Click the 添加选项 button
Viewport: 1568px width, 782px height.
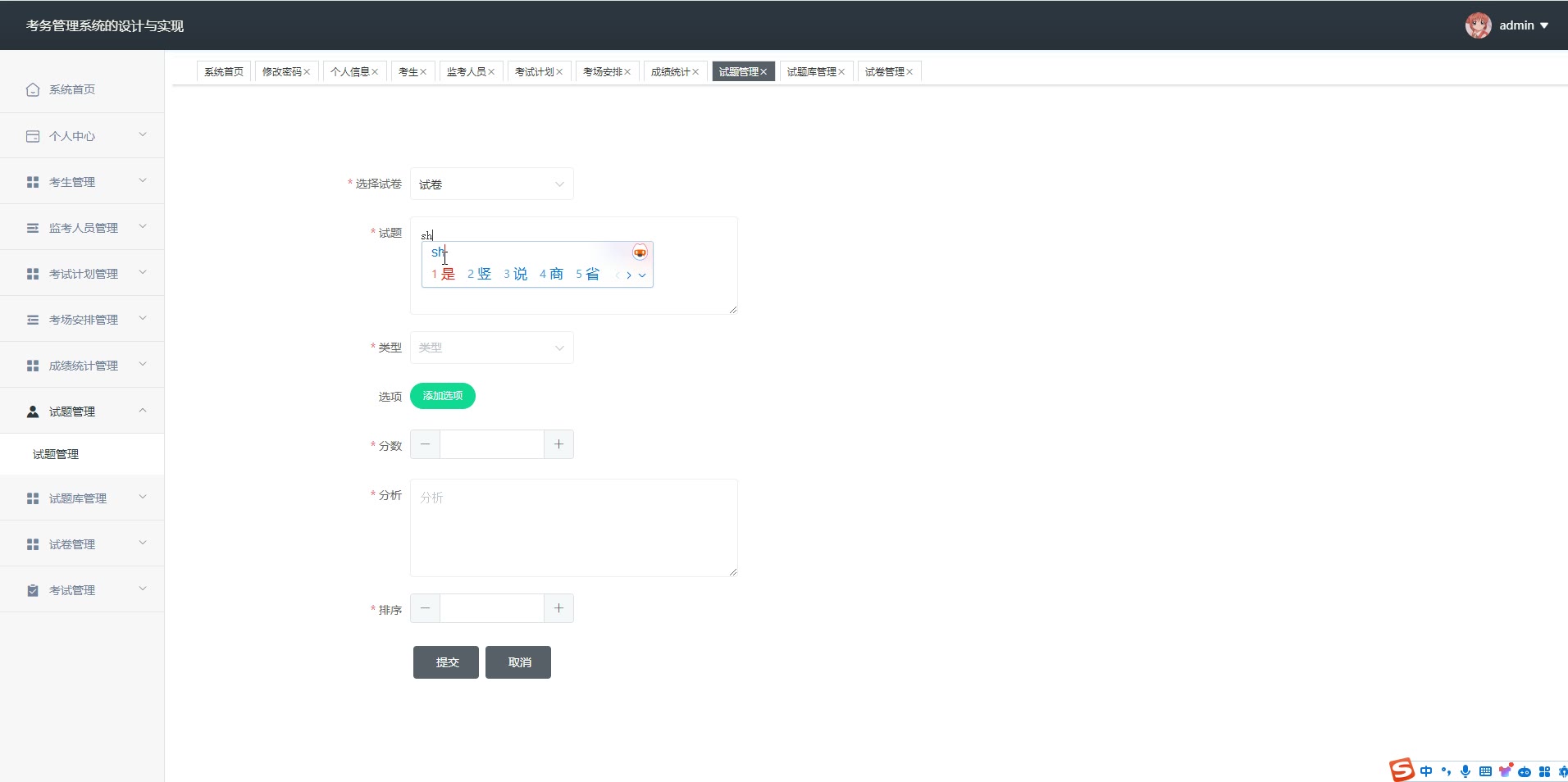tap(443, 396)
